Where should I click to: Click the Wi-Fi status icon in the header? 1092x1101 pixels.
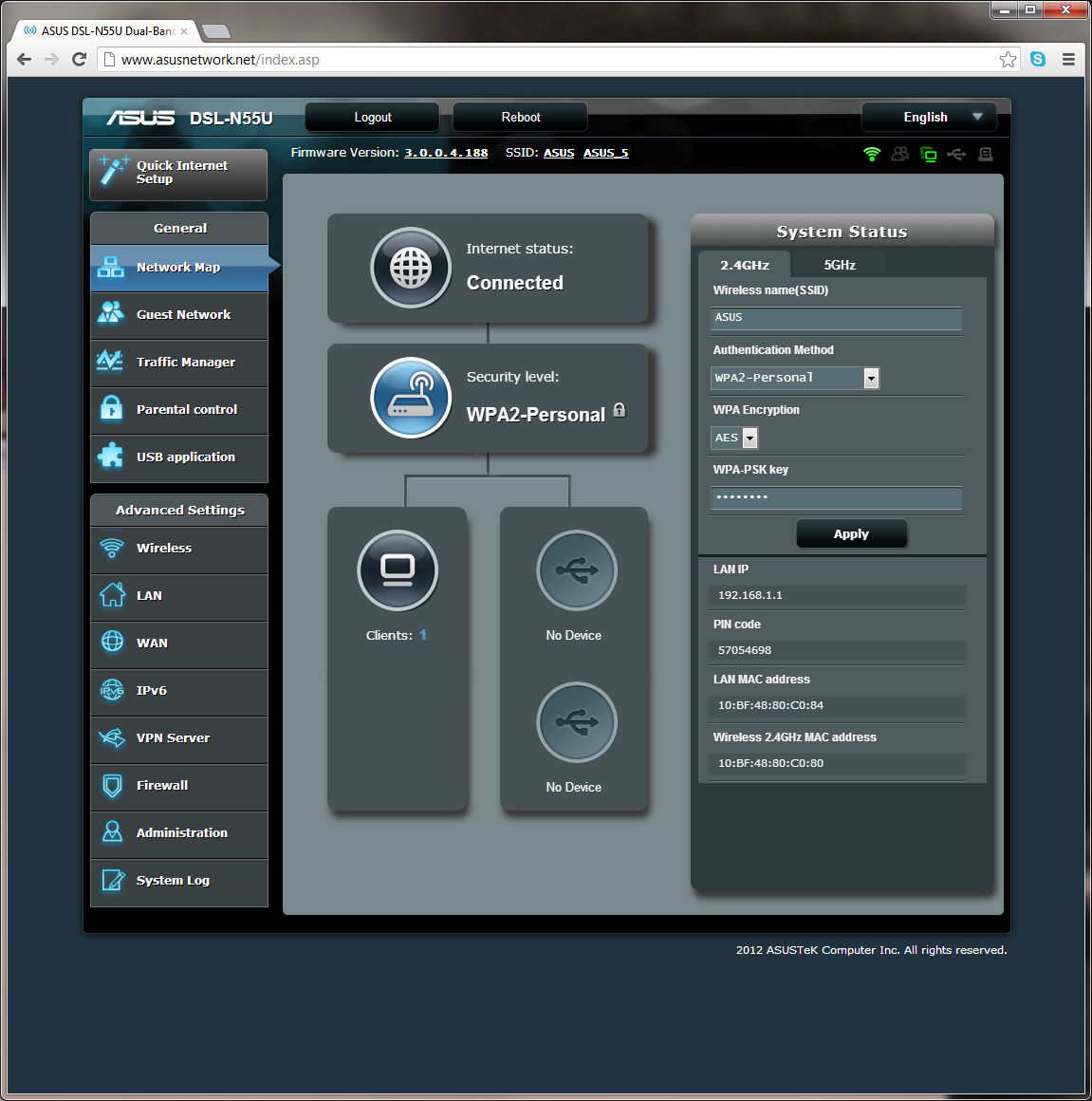coord(871,154)
